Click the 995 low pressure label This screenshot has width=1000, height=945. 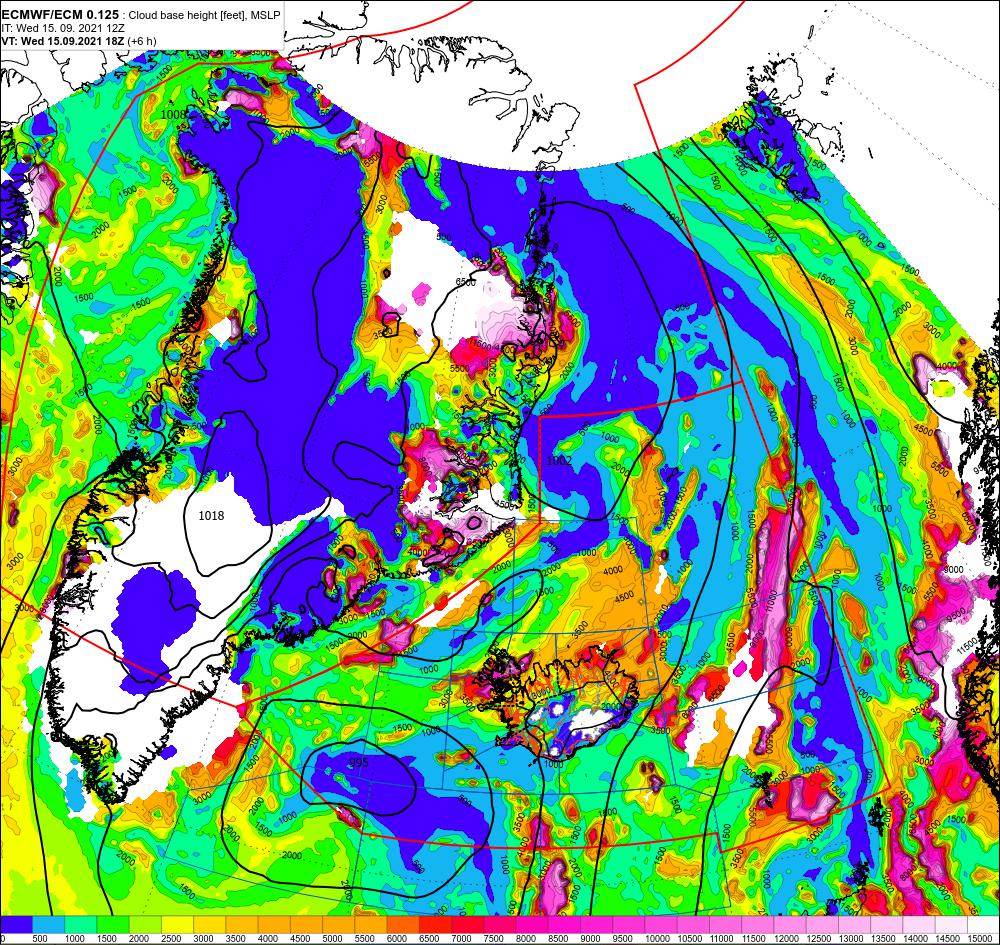click(360, 762)
